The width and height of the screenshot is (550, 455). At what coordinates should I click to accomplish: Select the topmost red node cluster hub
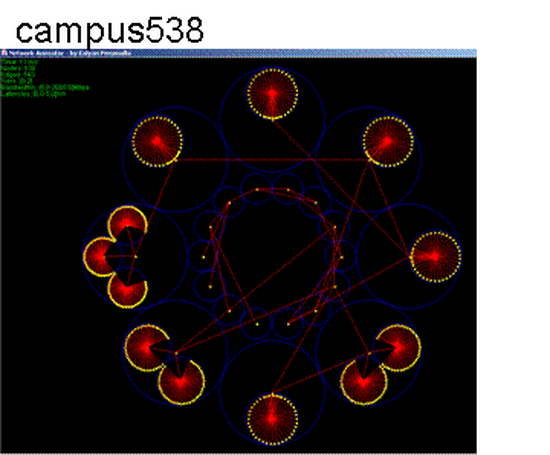tap(273, 93)
